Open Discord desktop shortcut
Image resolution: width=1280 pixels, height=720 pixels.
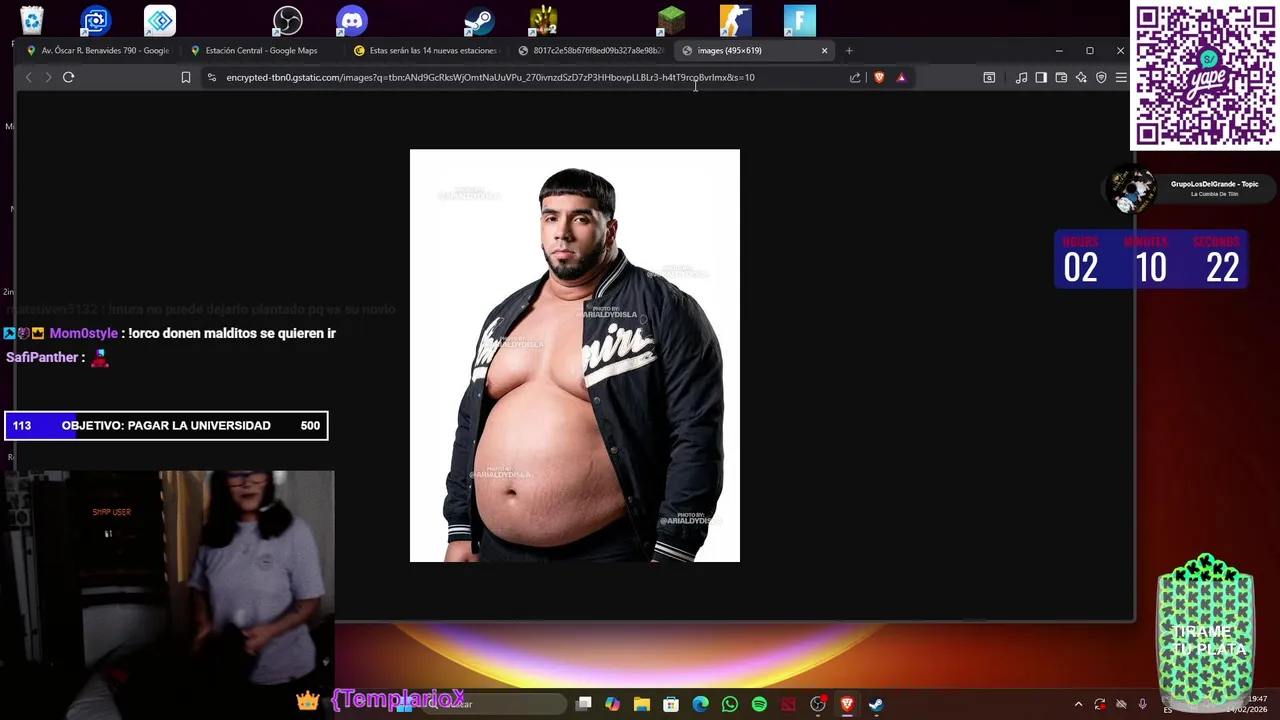(x=352, y=20)
